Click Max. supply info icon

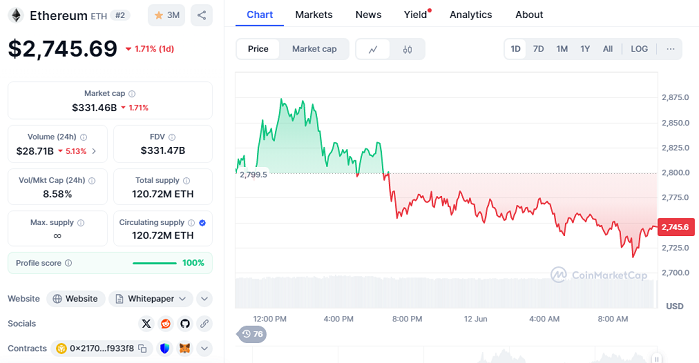click(81, 223)
